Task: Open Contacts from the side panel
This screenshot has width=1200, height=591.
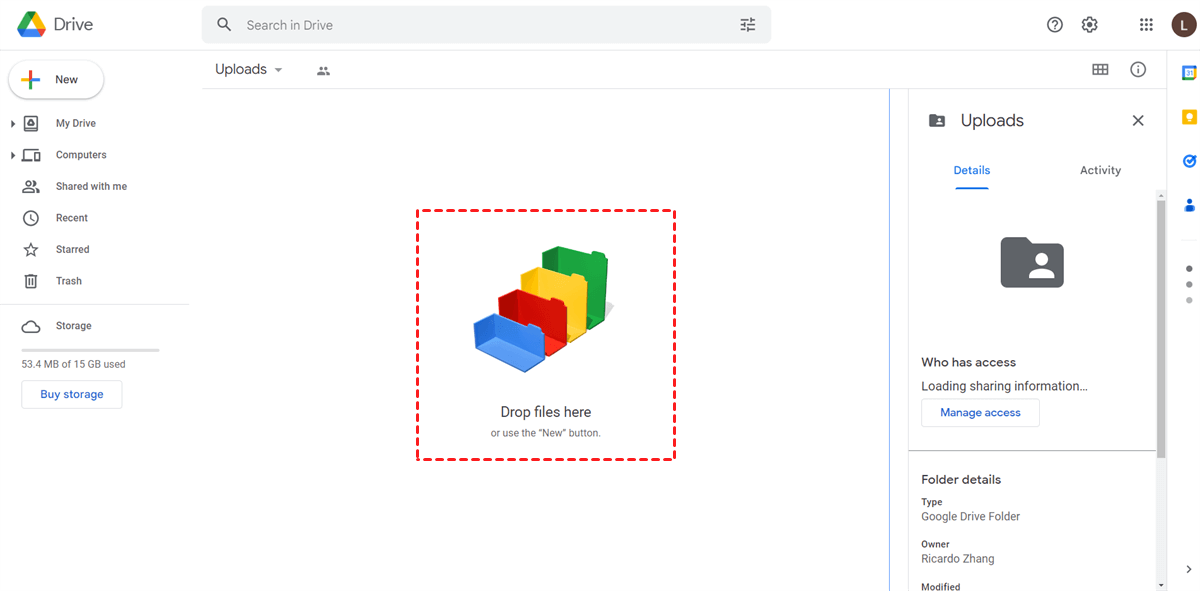Action: pos(1188,205)
